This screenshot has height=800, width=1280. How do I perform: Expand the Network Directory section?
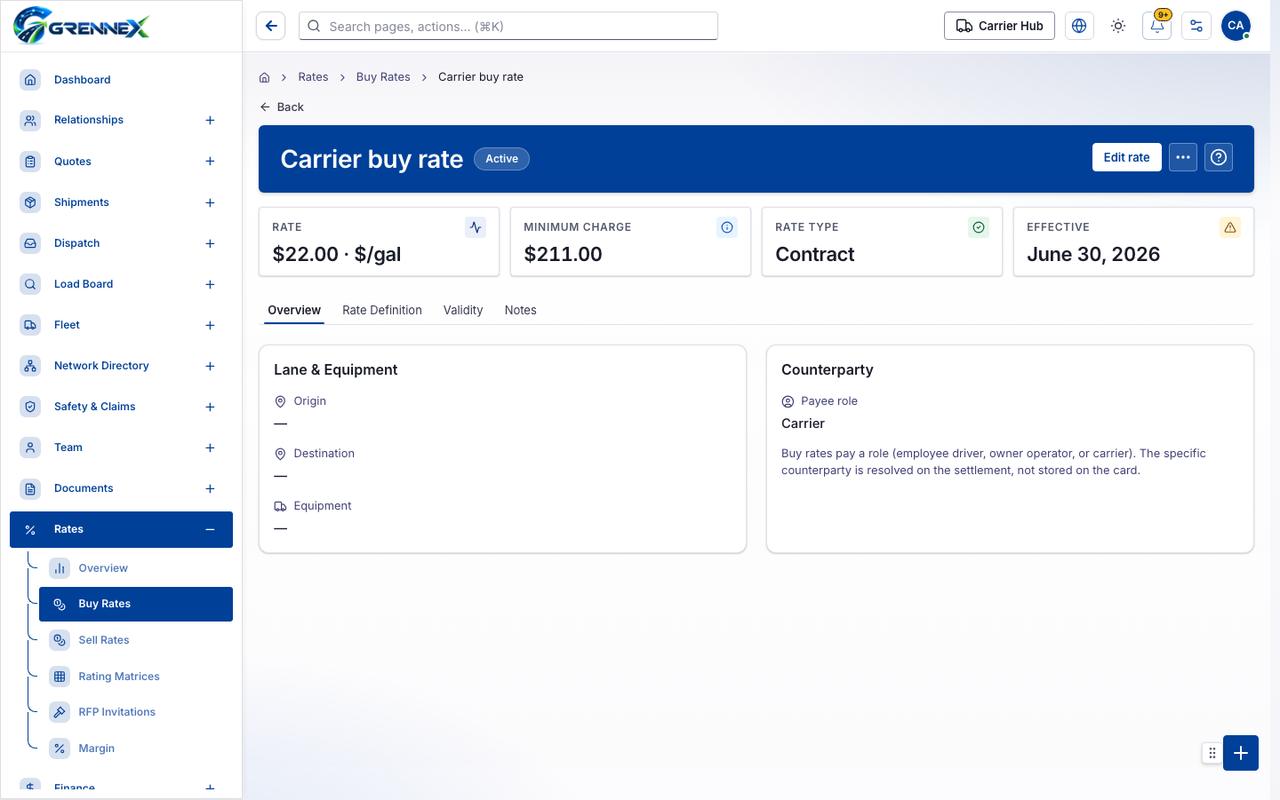point(210,366)
